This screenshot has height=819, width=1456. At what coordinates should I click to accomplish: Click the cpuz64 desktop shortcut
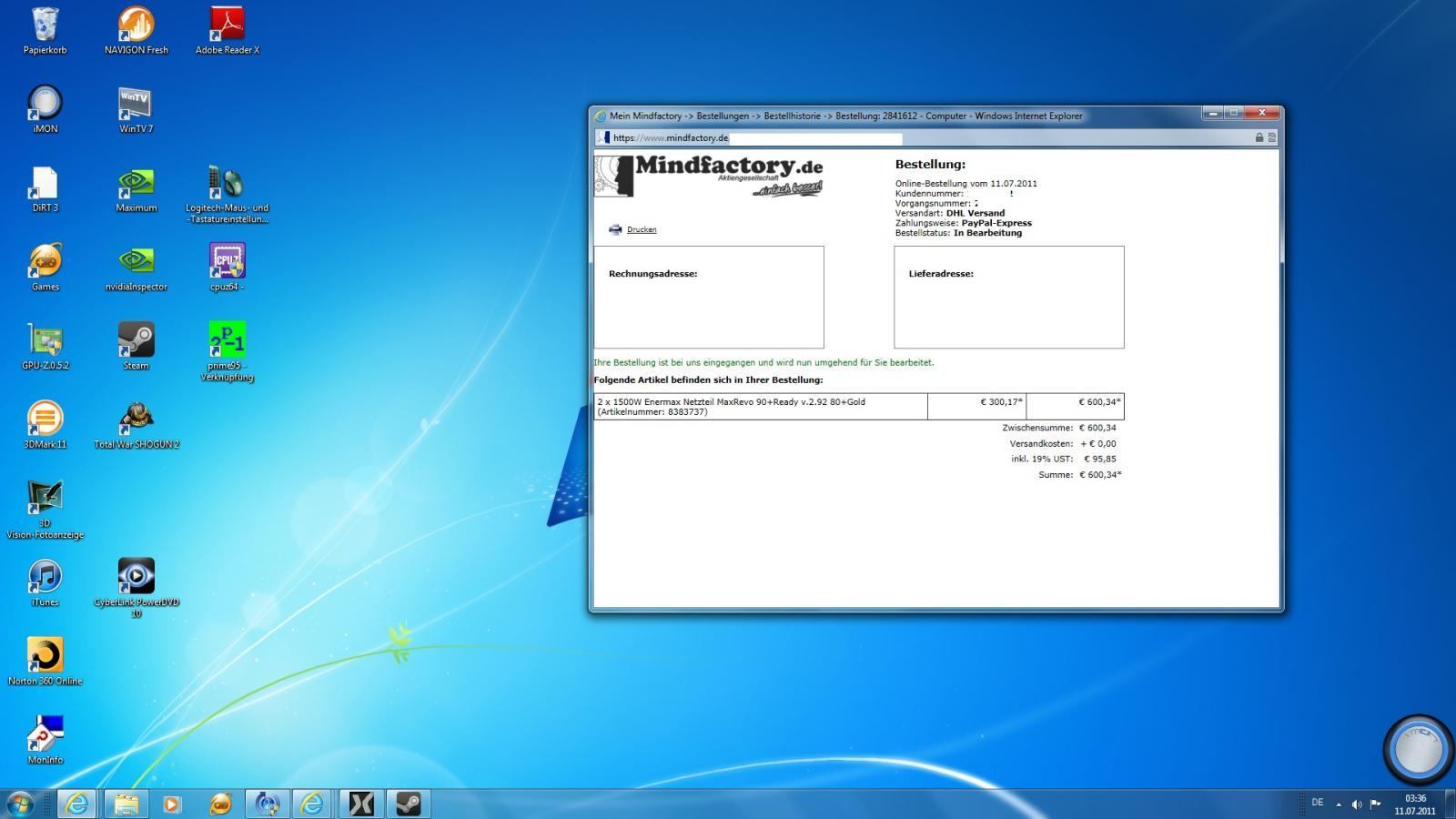(227, 268)
